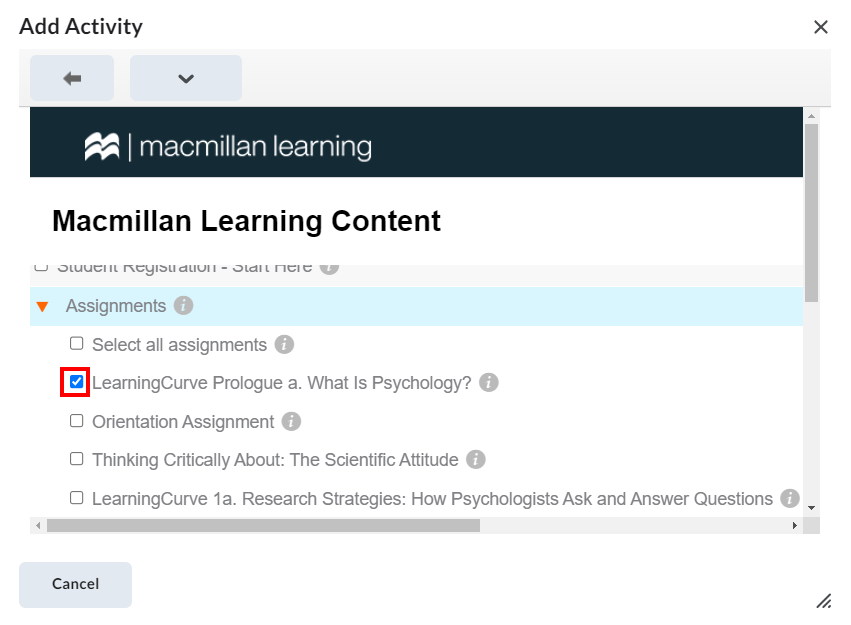
Task: Enable Thinking Critically About checkbox
Action: pos(77,459)
